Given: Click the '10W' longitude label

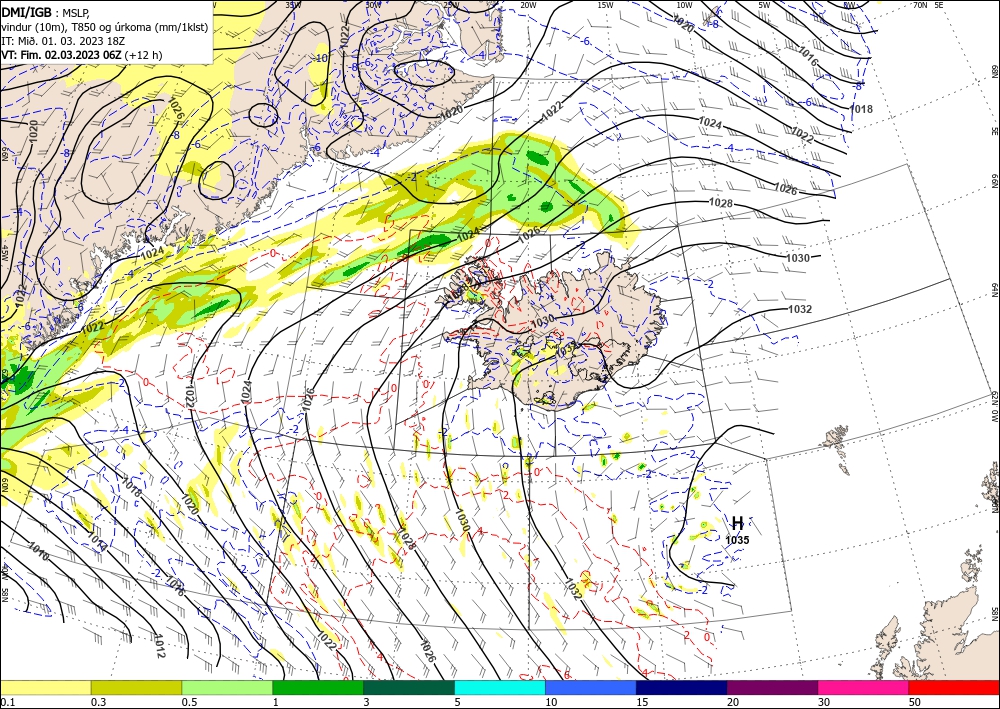Looking at the screenshot, I should click(x=684, y=5).
